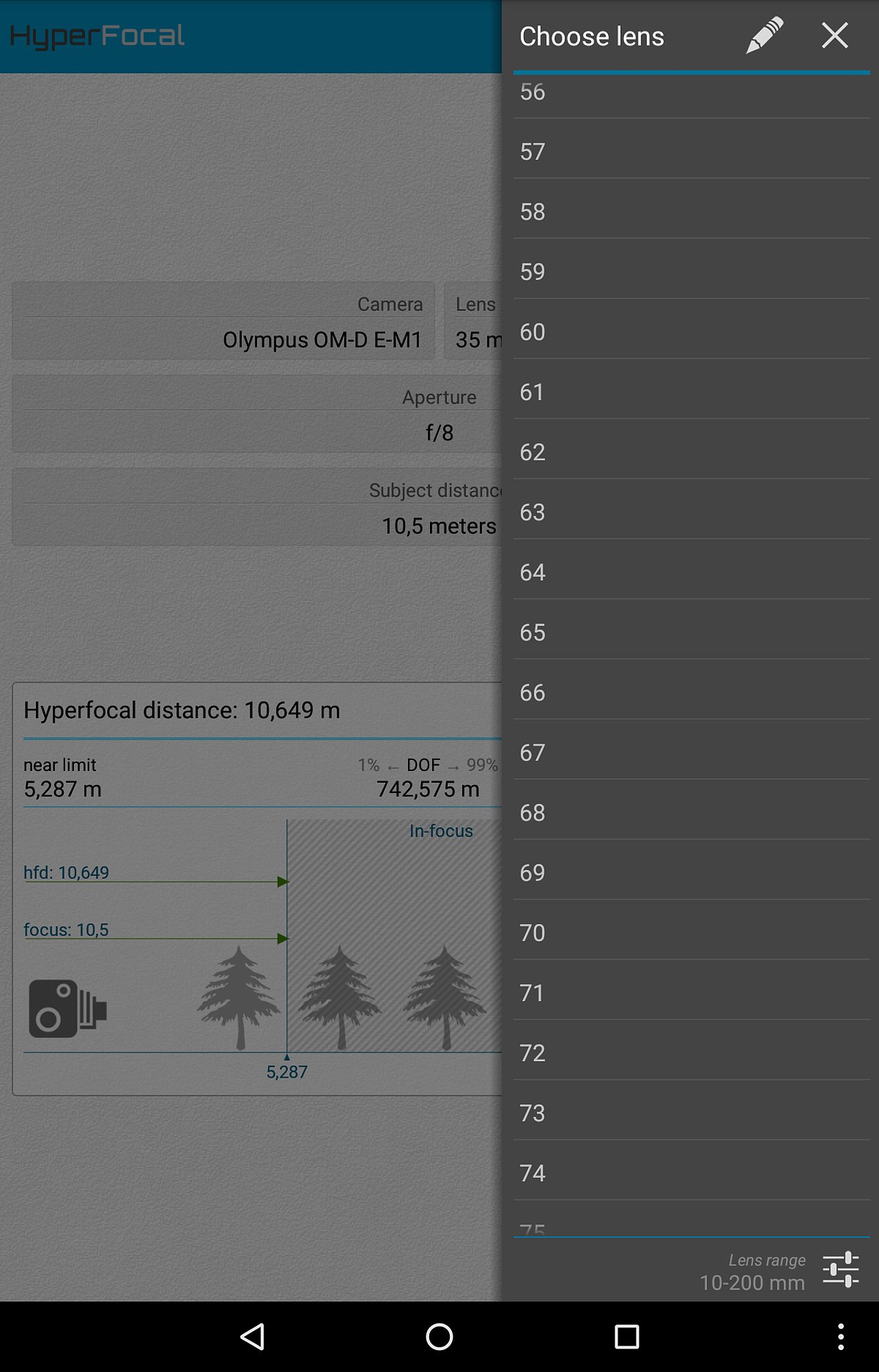Open the Lens 35 mm selector
Image resolution: width=879 pixels, height=1372 pixels.
(x=473, y=321)
